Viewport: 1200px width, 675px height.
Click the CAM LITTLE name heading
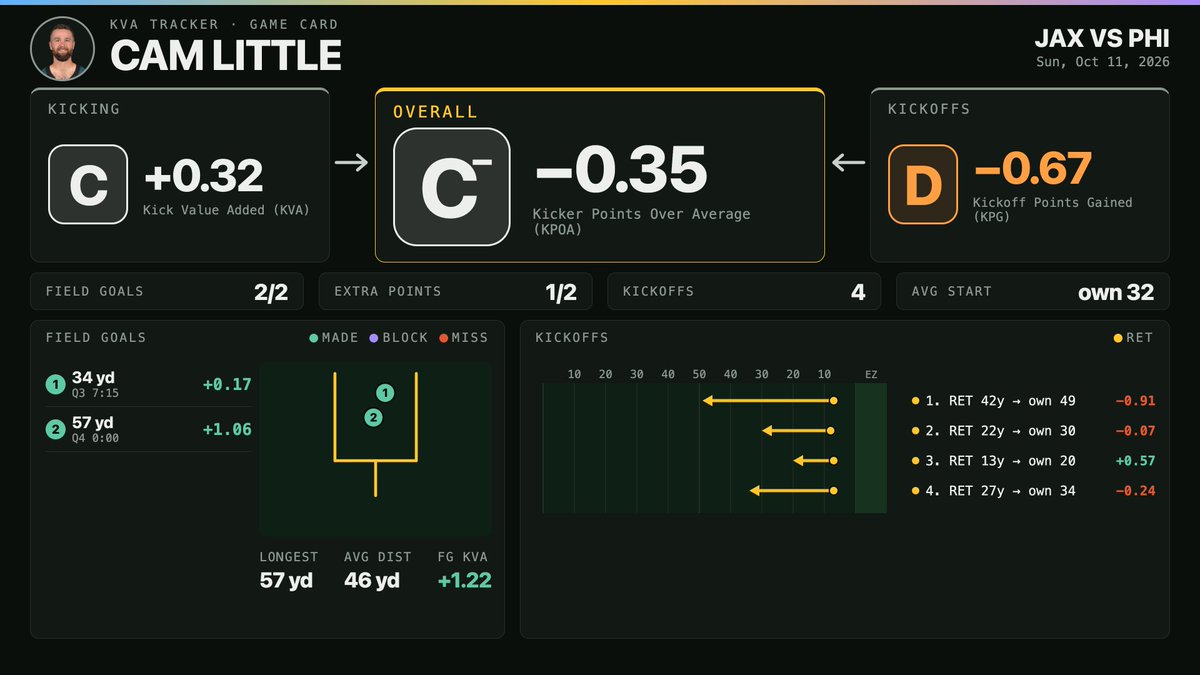point(226,56)
